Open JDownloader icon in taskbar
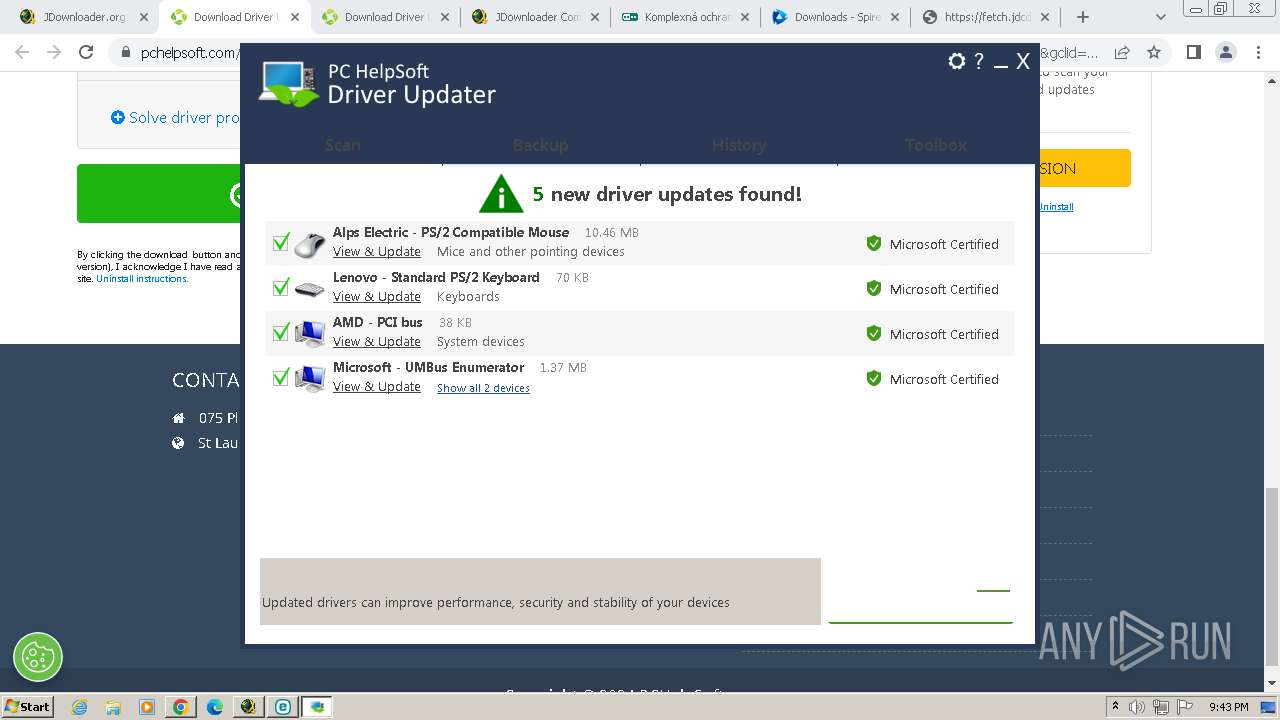 pos(248,707)
